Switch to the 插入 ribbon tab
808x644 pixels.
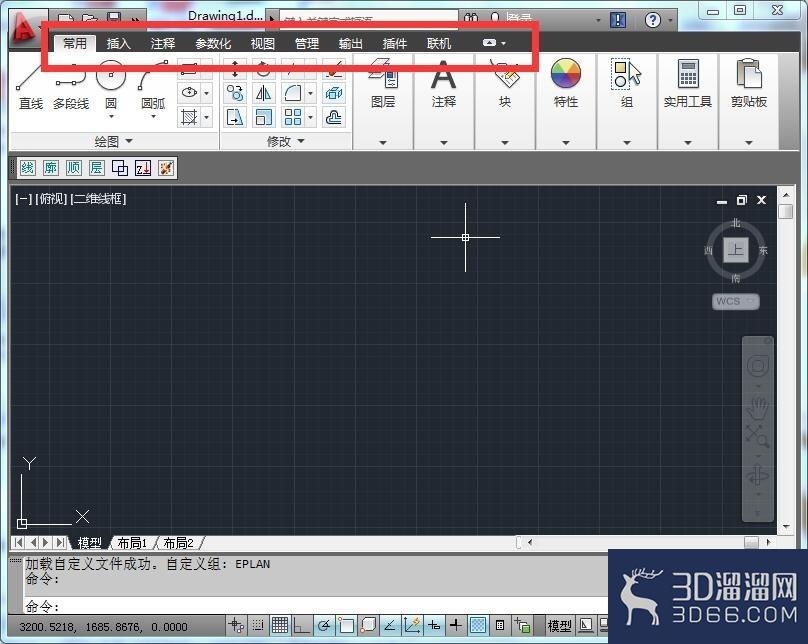coord(119,44)
